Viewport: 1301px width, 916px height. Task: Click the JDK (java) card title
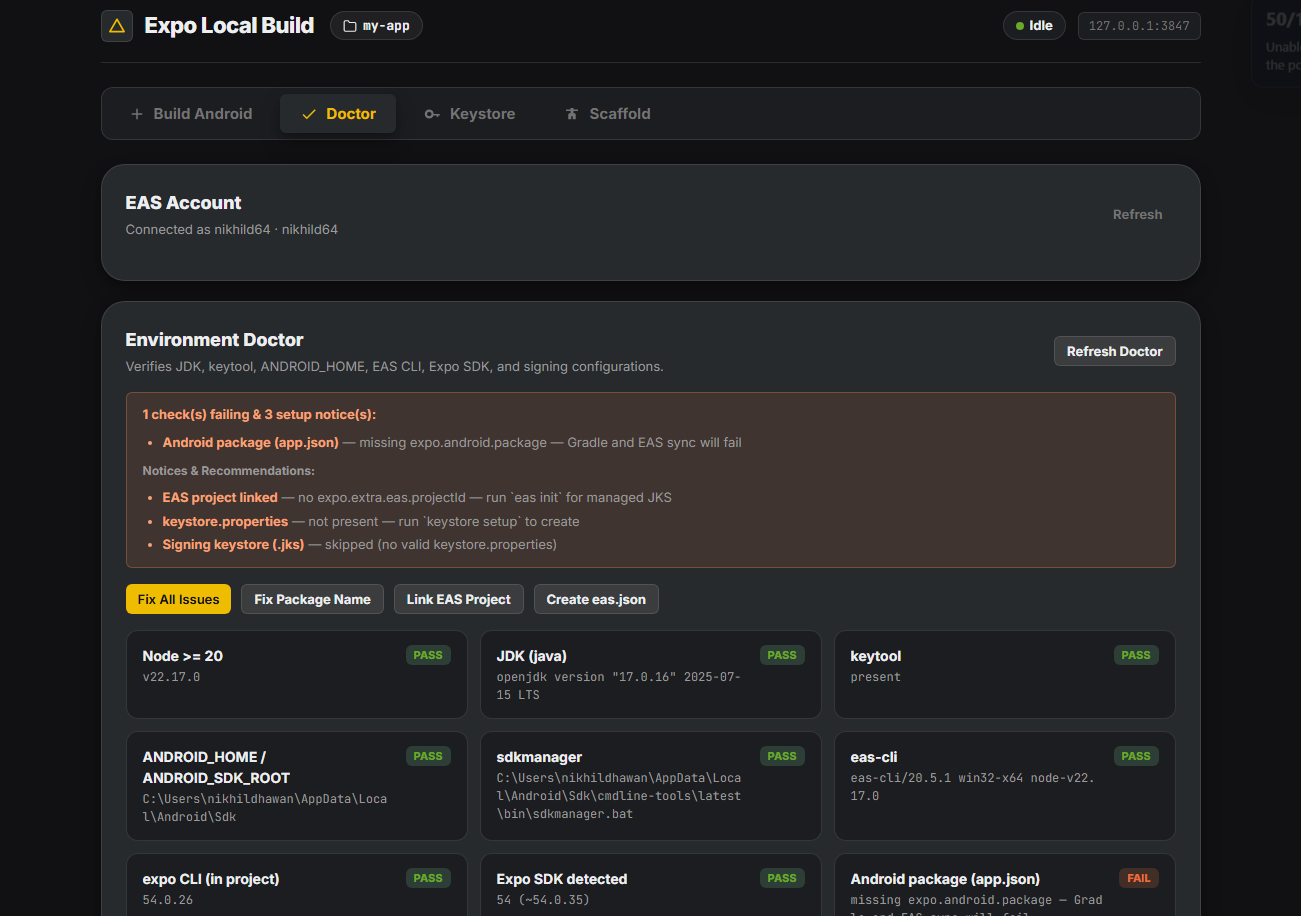[532, 657]
